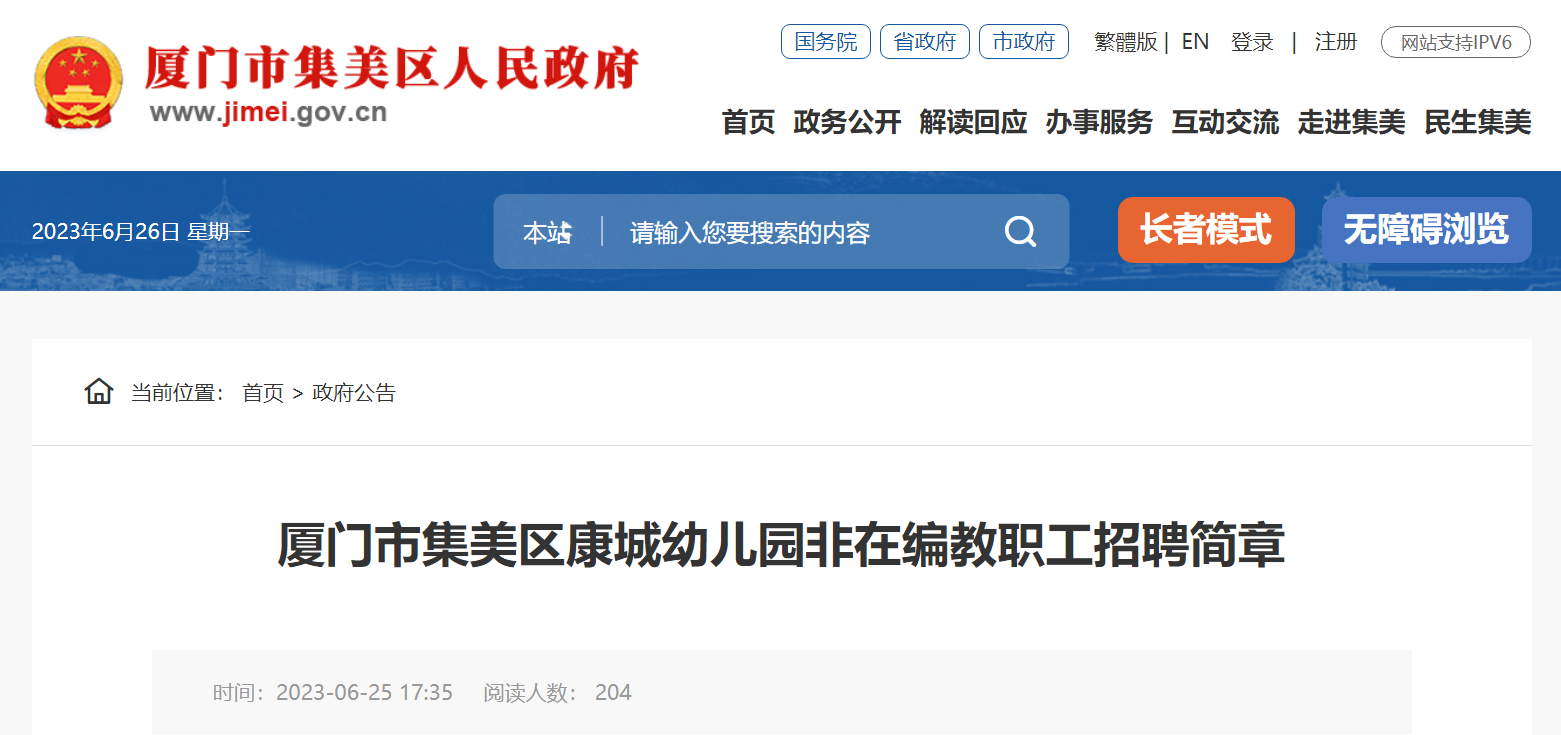The image size is (1561, 735).
Task: Open the 政务公开 menu
Action: click(847, 123)
